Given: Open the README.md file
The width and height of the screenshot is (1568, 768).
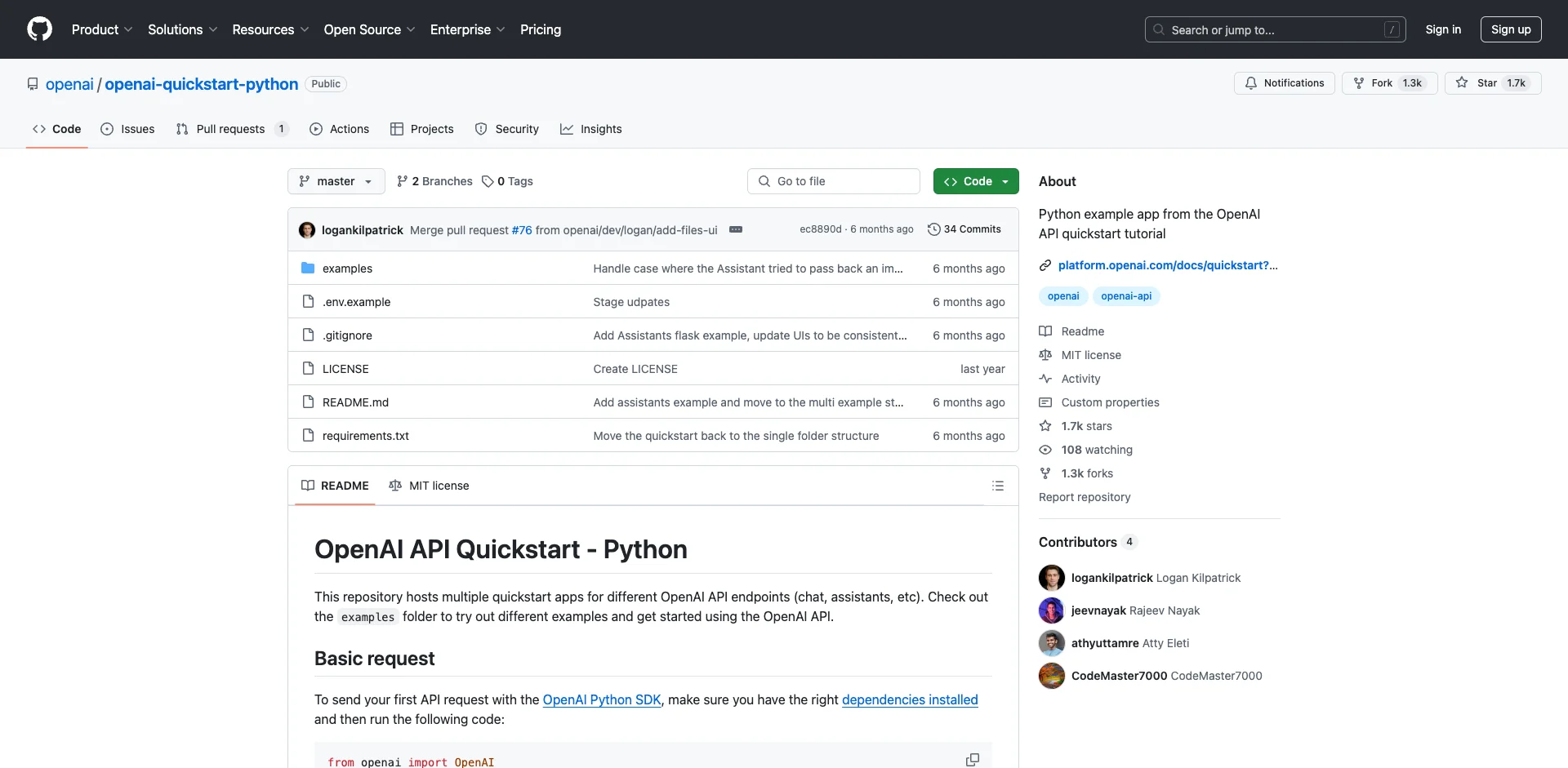Looking at the screenshot, I should 355,402.
